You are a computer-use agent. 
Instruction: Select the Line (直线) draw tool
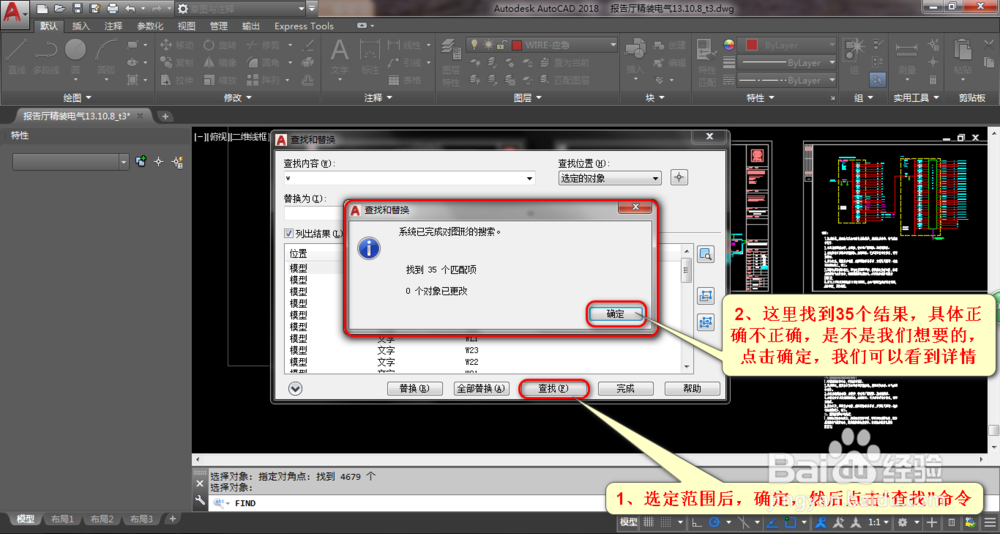point(16,56)
